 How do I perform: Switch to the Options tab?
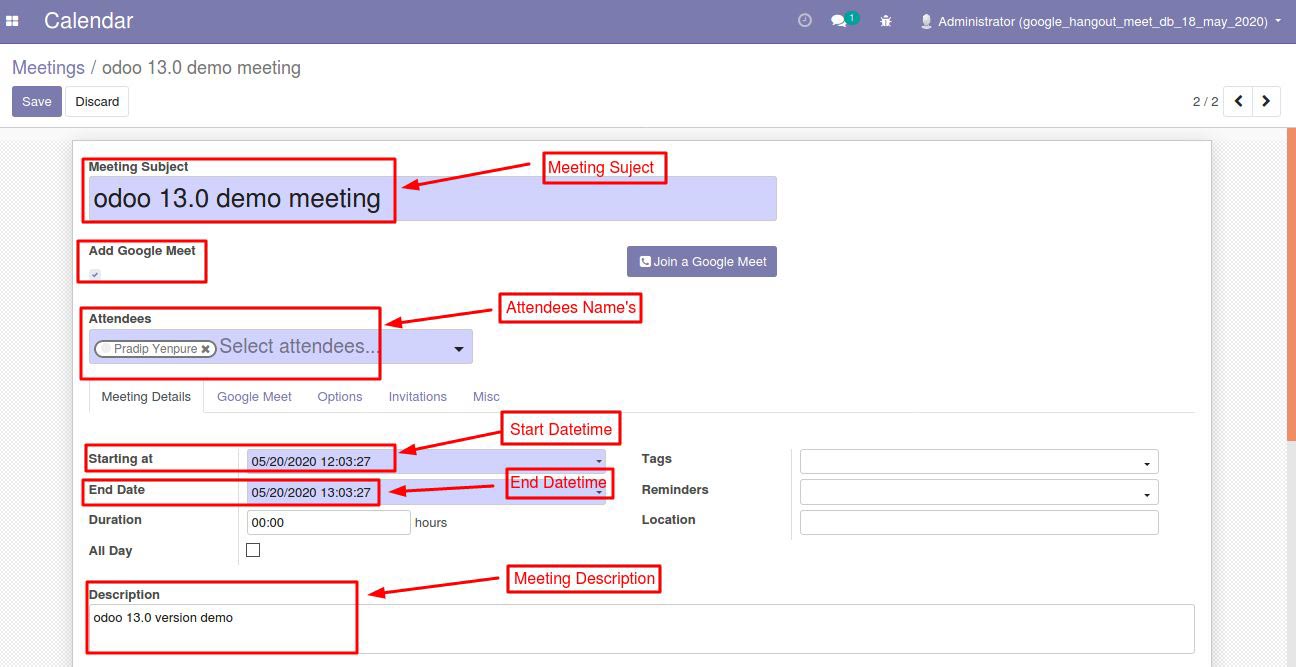coord(340,396)
